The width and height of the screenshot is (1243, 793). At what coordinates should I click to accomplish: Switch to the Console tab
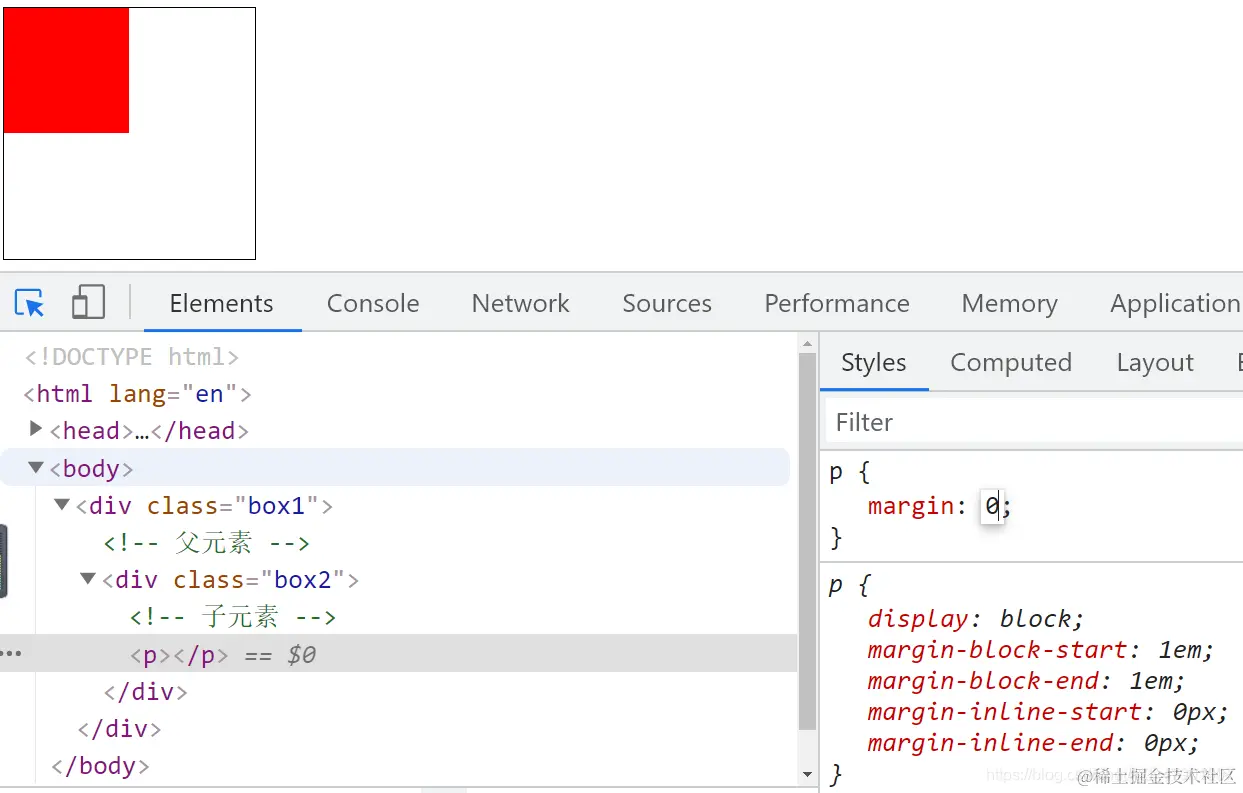tap(373, 303)
